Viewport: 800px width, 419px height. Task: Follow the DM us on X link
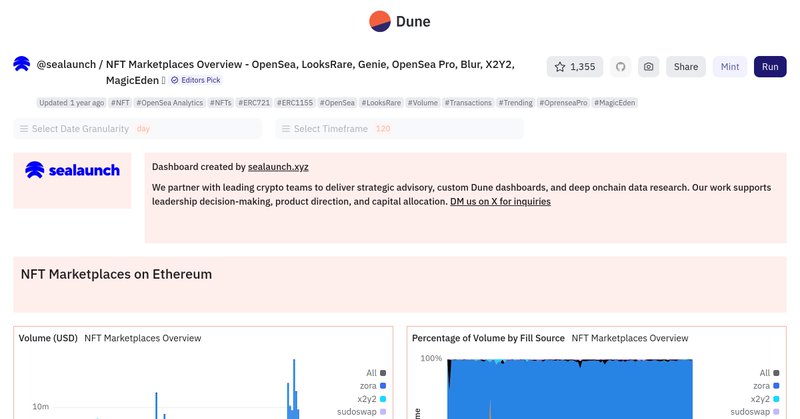500,202
